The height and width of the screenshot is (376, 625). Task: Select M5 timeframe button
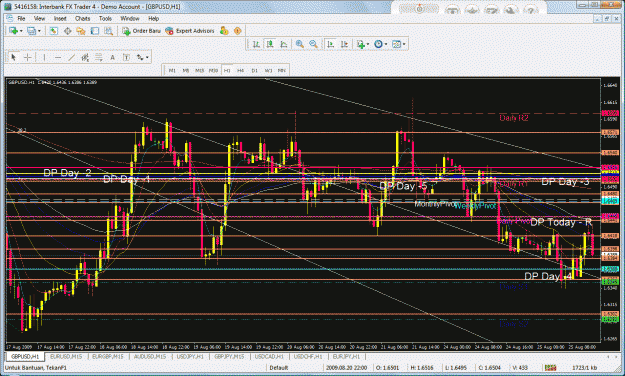186,70
